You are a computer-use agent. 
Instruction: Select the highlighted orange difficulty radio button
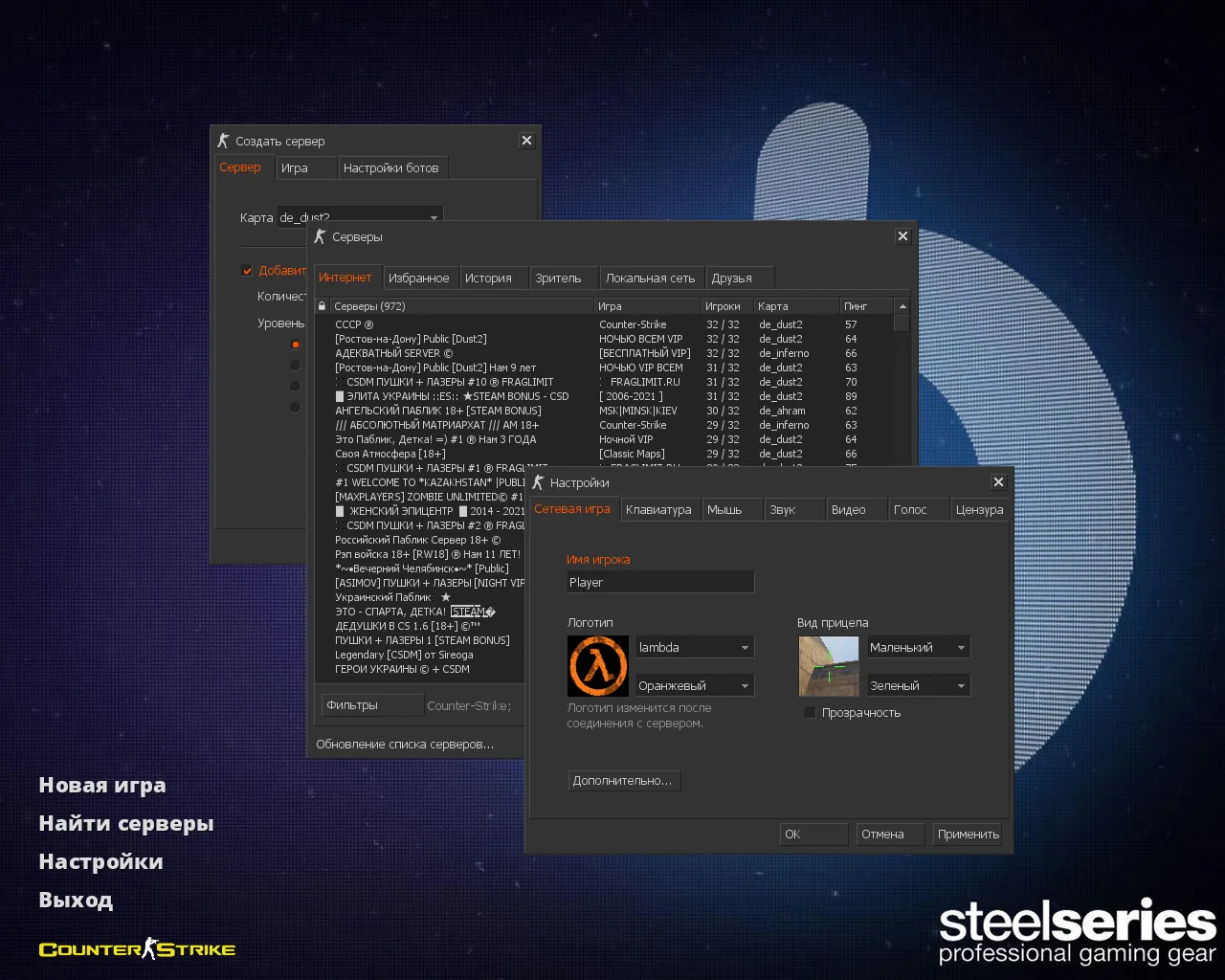click(x=295, y=345)
